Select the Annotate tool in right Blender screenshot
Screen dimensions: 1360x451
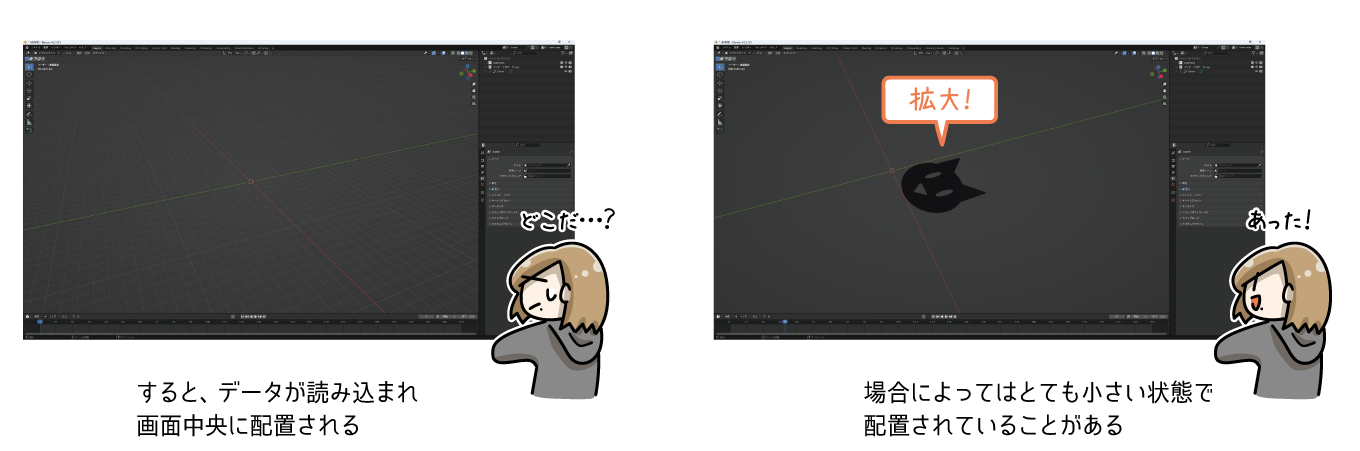click(x=720, y=114)
